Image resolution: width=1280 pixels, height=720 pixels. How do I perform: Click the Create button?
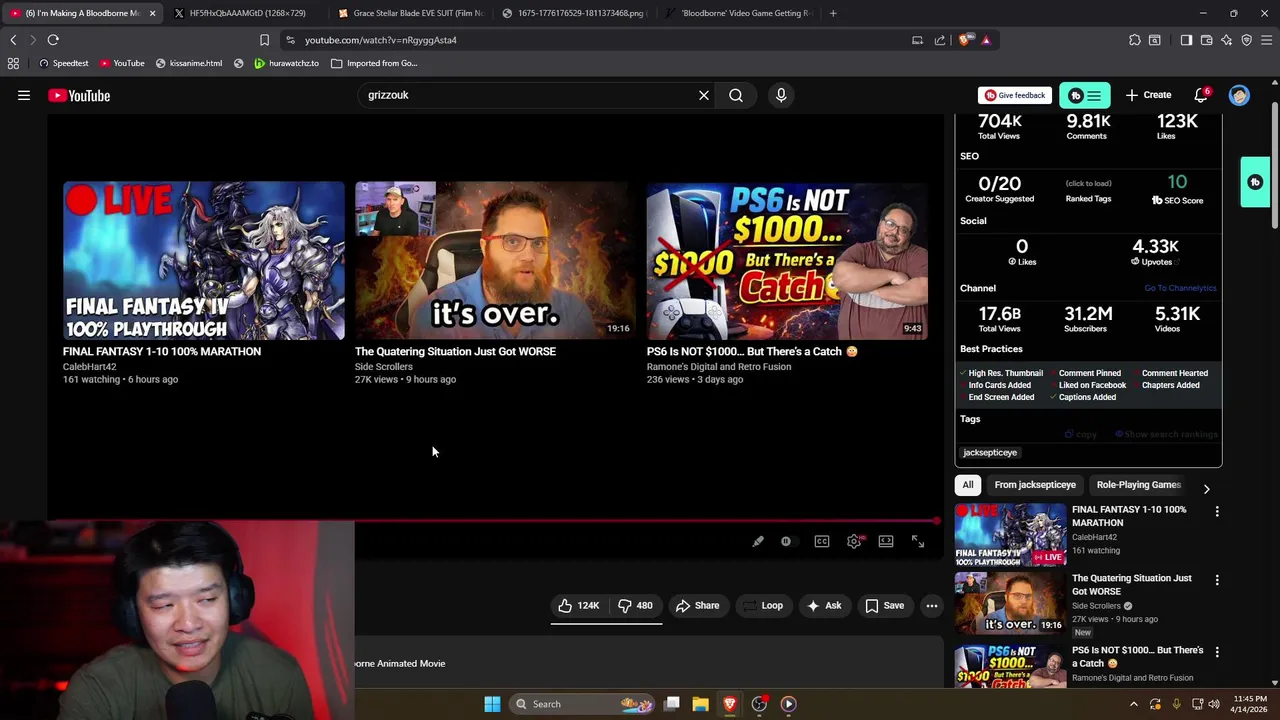(1148, 95)
